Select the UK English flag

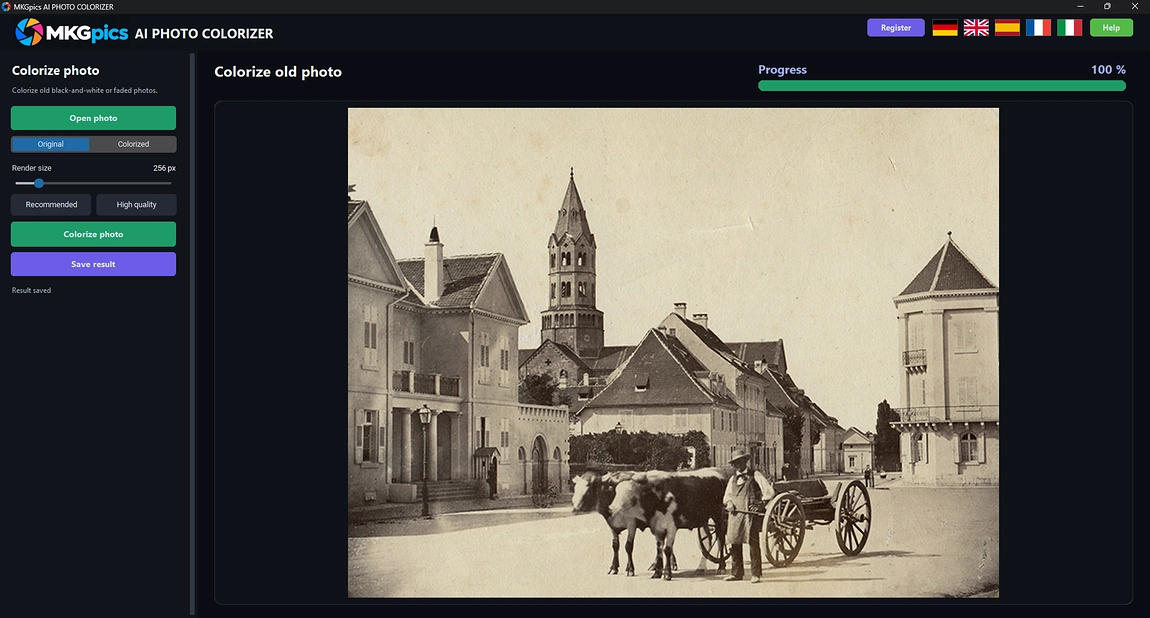point(976,28)
